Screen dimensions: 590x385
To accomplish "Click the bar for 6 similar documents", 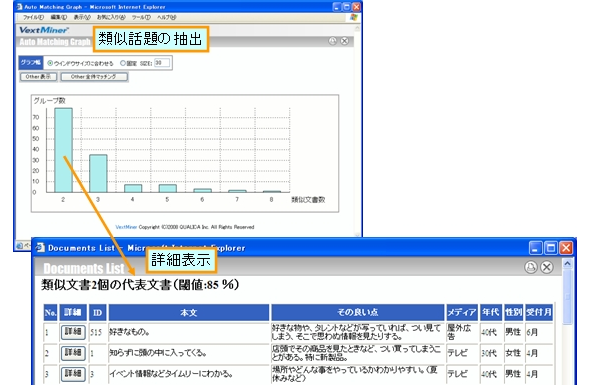I will coord(202,190).
